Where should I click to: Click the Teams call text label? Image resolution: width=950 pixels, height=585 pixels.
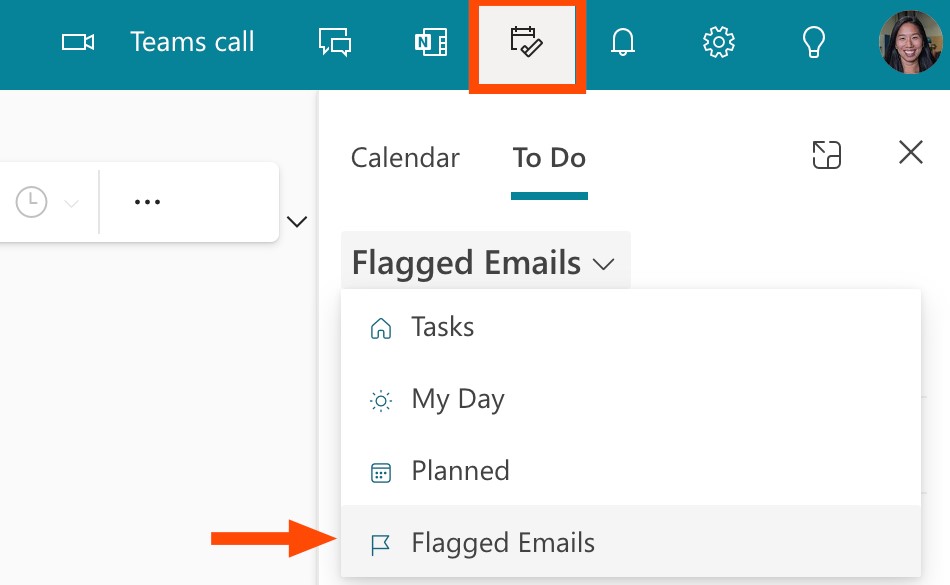(192, 42)
